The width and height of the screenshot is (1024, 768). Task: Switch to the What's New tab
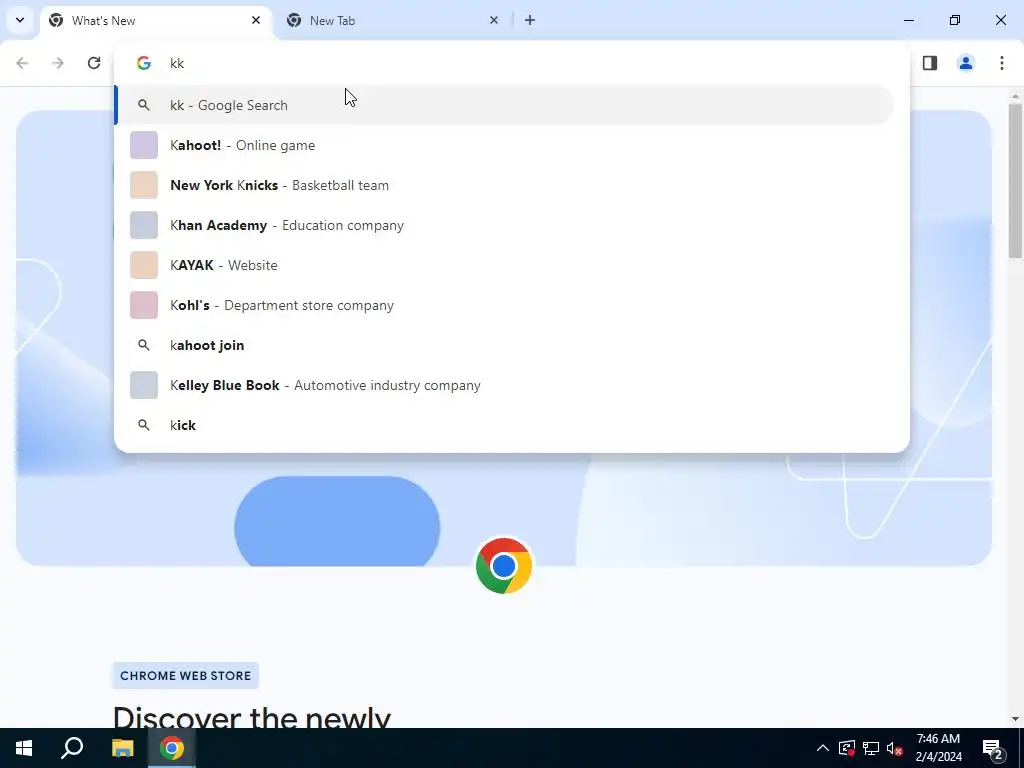(156, 20)
